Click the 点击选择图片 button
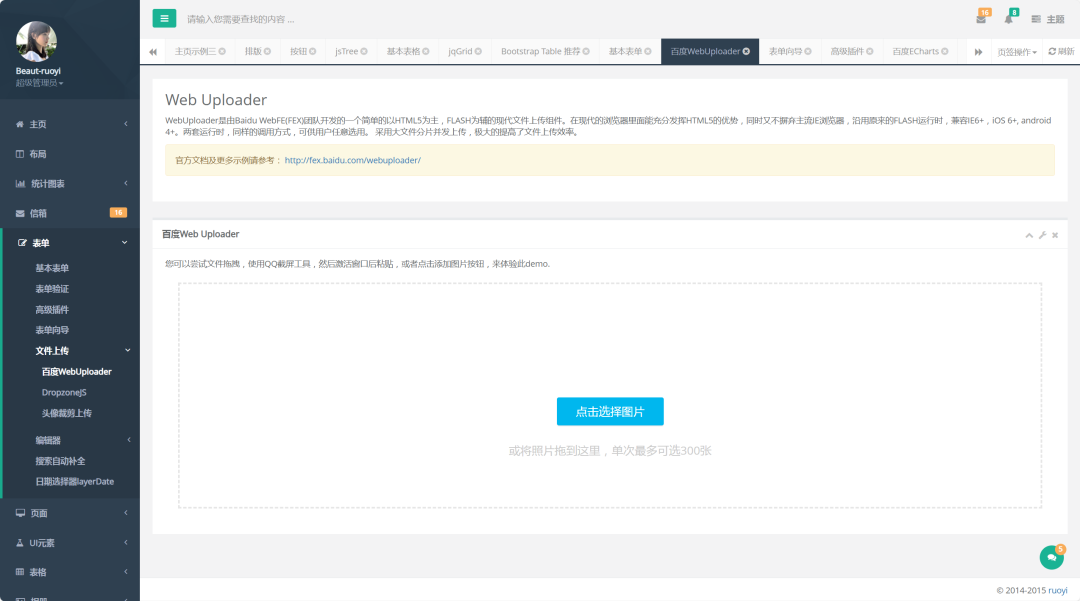1080x601 pixels. tap(610, 412)
